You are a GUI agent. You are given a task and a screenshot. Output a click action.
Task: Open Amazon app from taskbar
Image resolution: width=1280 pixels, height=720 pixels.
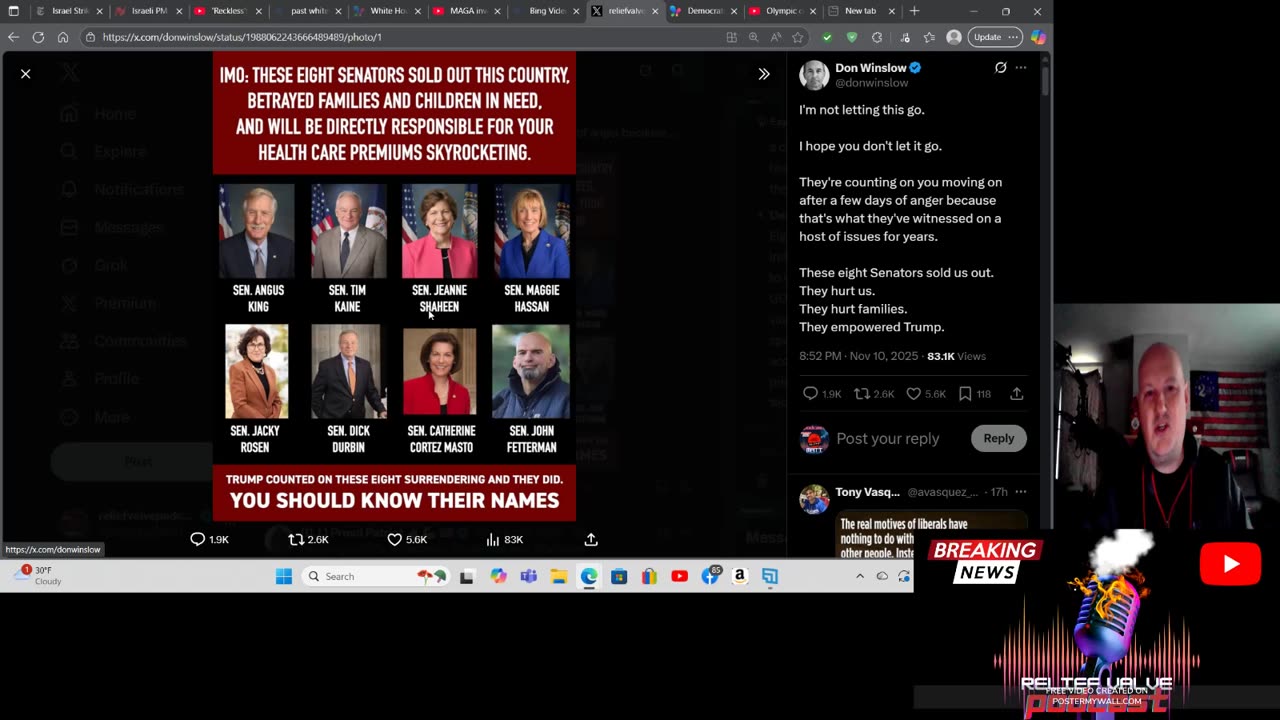coord(740,576)
